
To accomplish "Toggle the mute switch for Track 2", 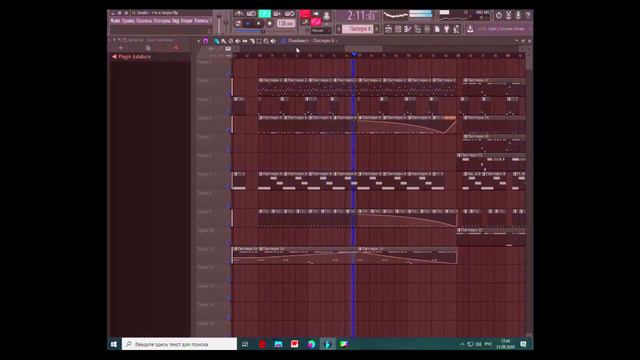I will click(229, 93).
